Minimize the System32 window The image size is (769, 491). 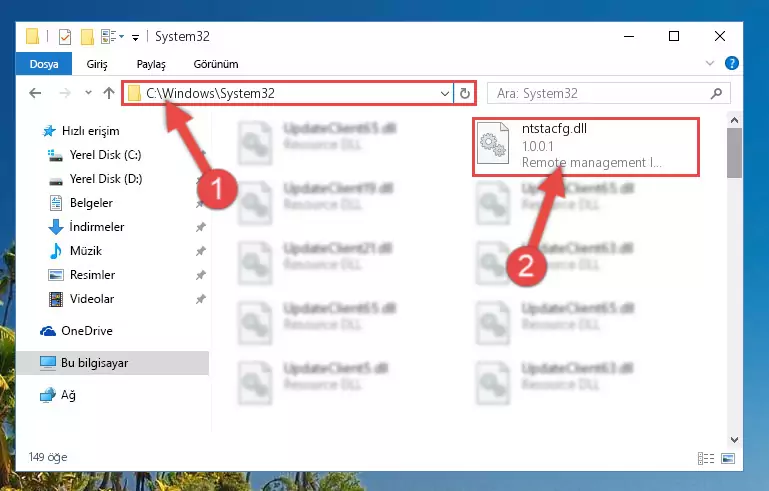pos(629,36)
